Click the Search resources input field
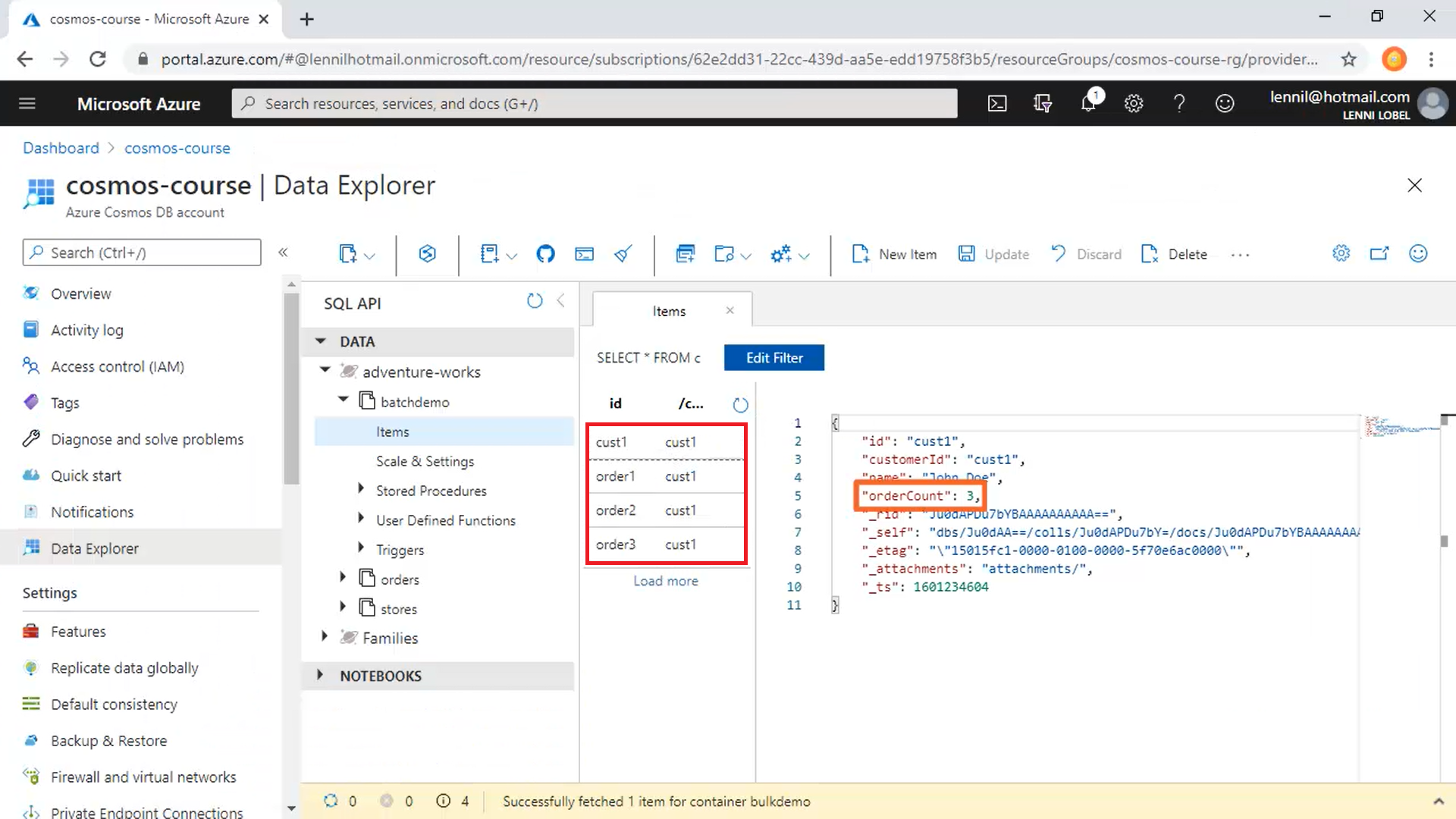The image size is (1456, 819). click(x=595, y=104)
